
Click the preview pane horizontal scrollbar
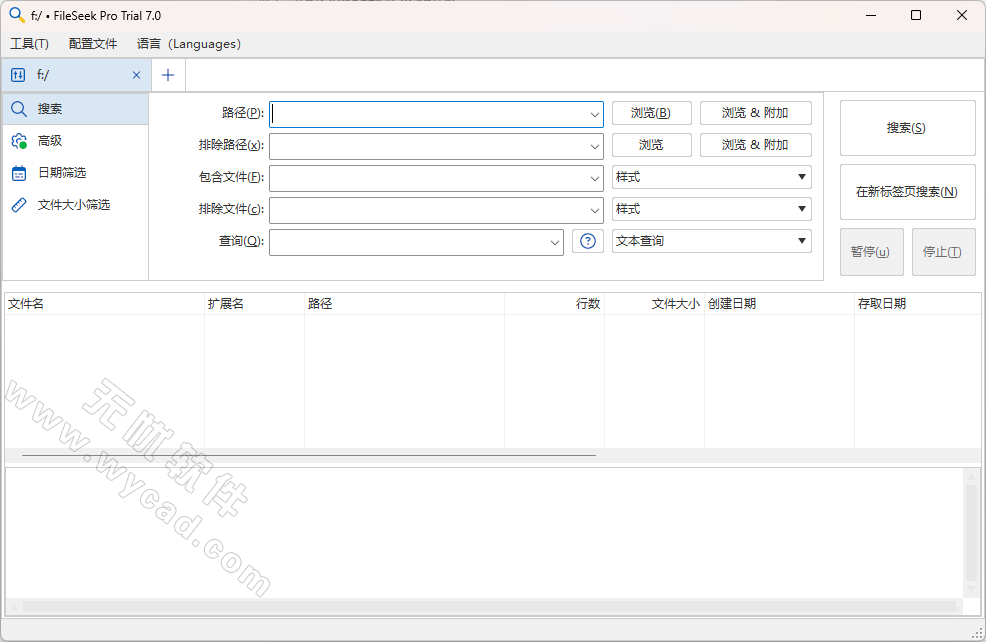tap(484, 607)
